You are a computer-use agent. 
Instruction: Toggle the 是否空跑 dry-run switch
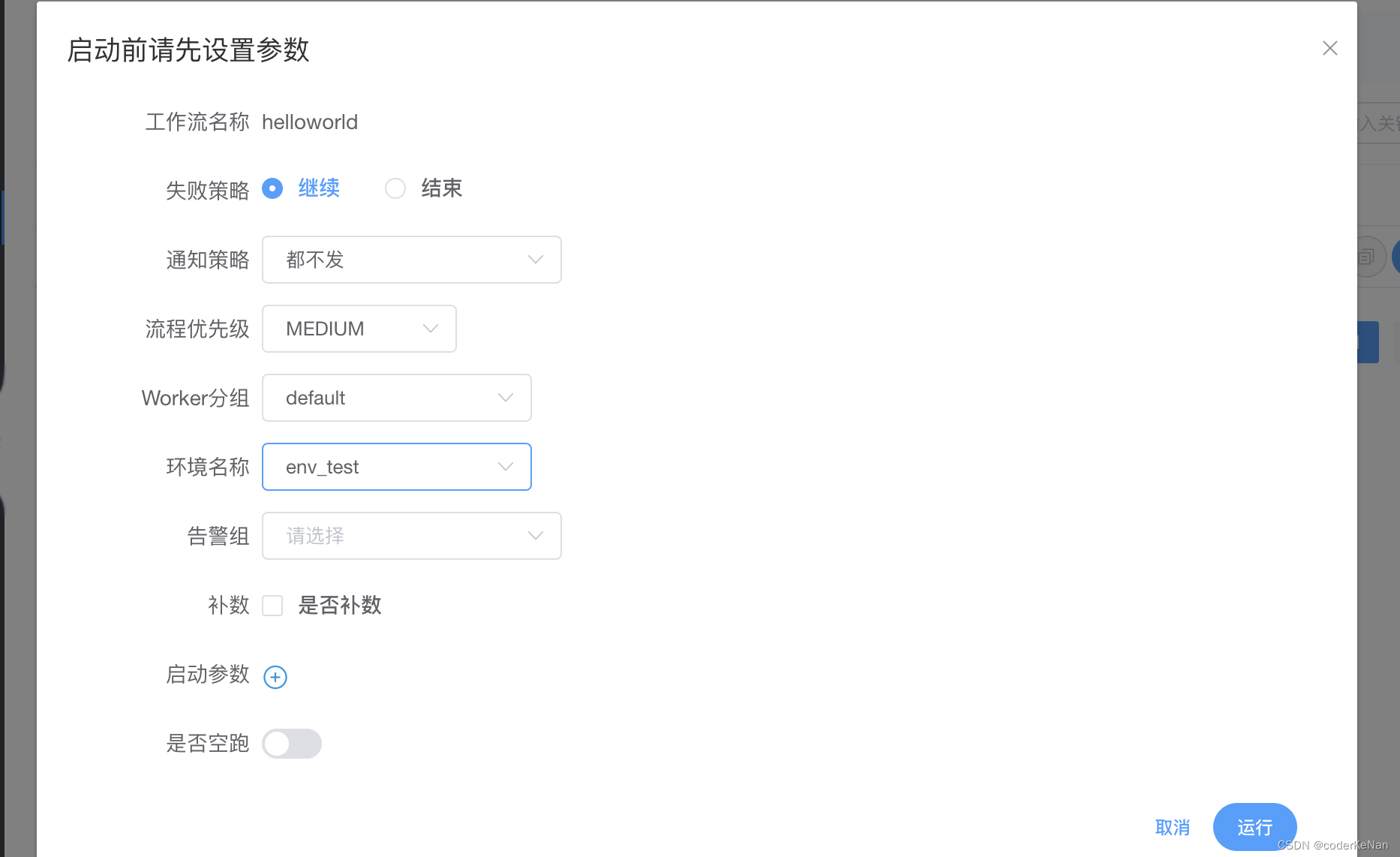click(x=292, y=744)
